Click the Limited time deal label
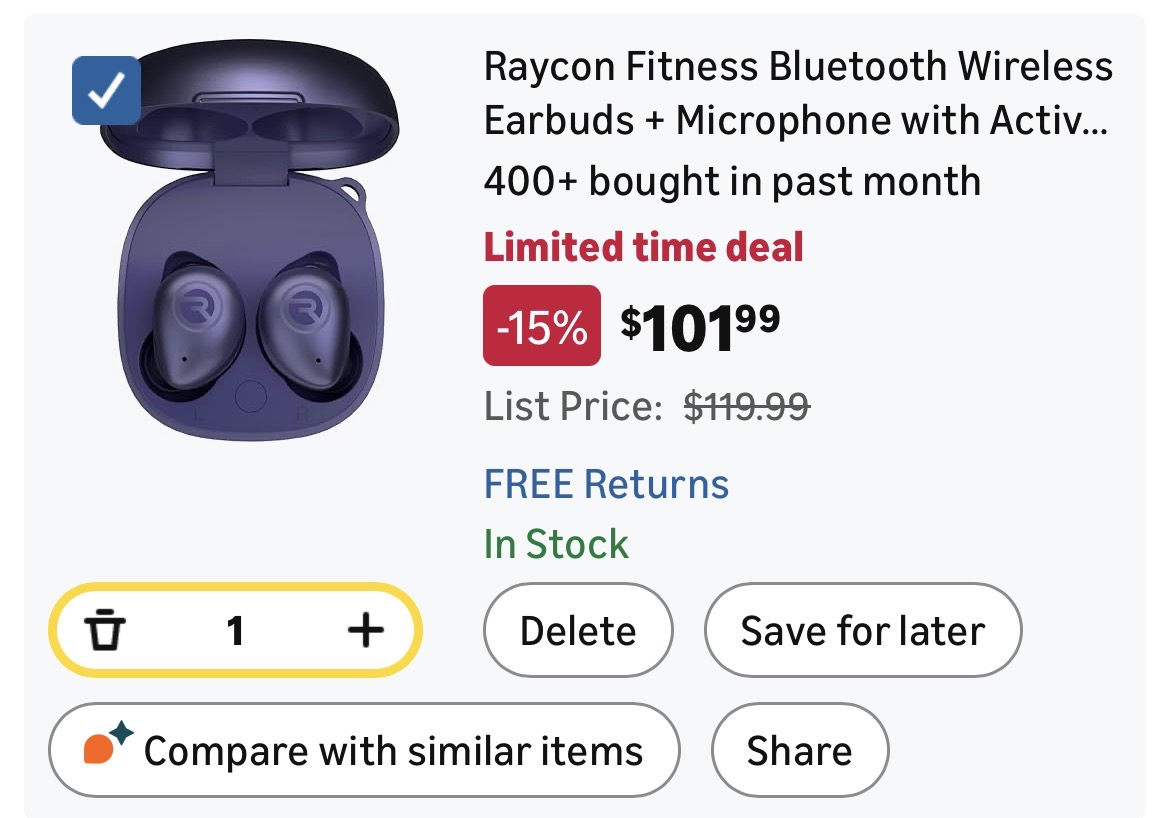Screen dimensions: 1170x818 [x=644, y=247]
